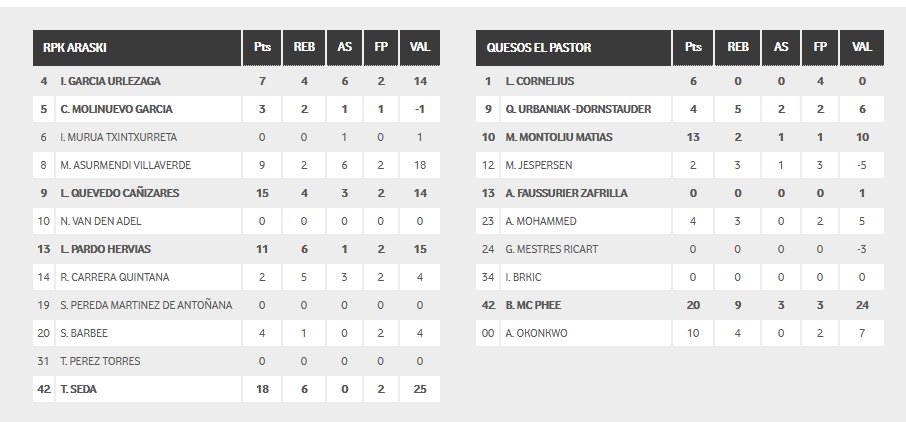
Task: Click AS column header in RPK Araski table
Action: click(344, 47)
